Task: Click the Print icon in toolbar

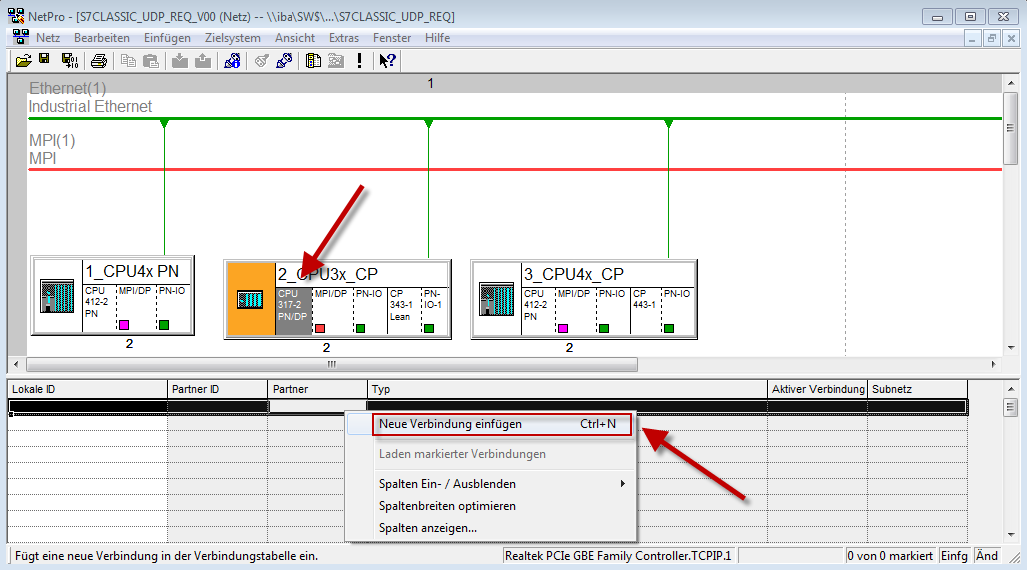Action: (x=99, y=61)
